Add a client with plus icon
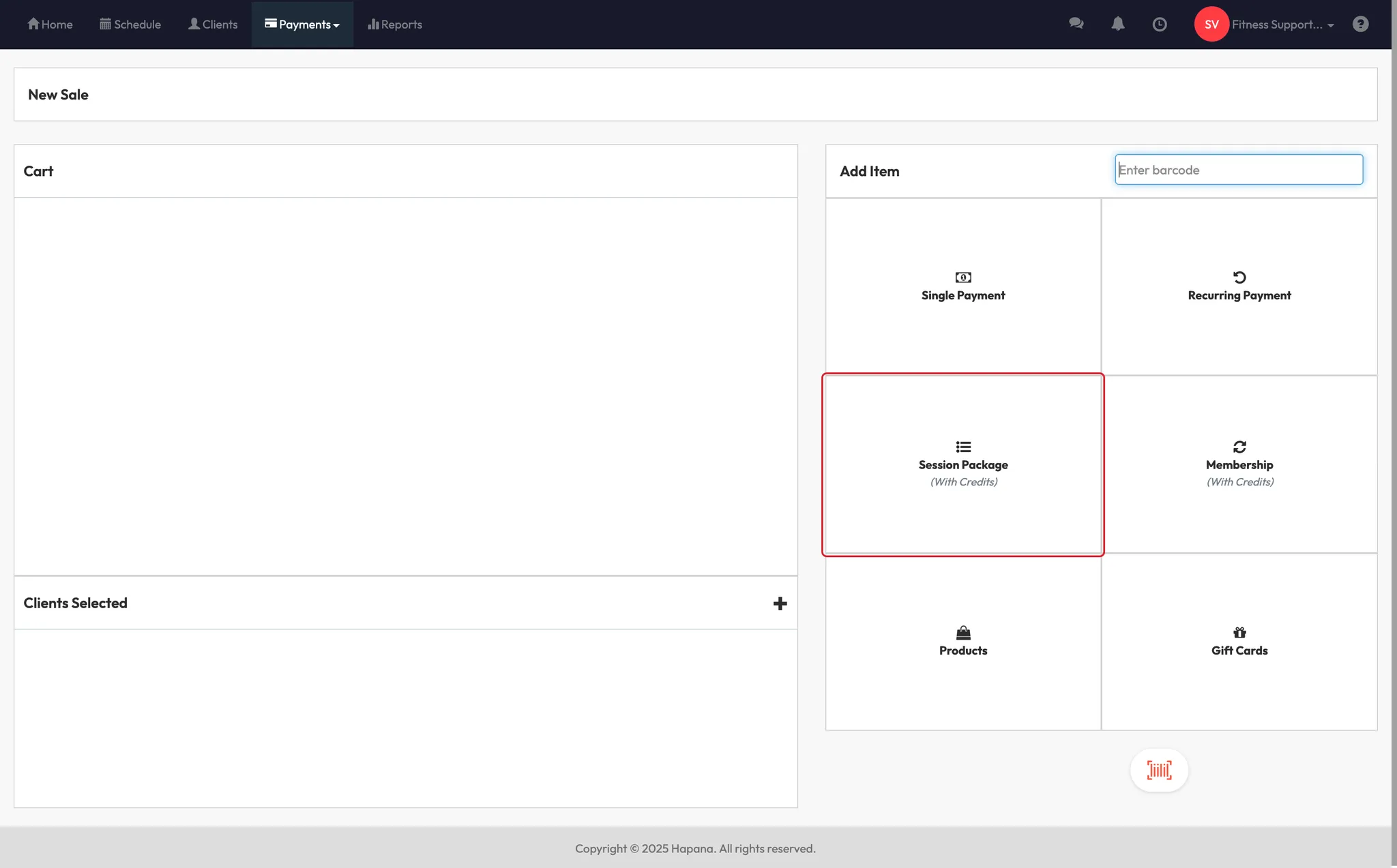This screenshot has width=1397, height=868. coord(780,603)
